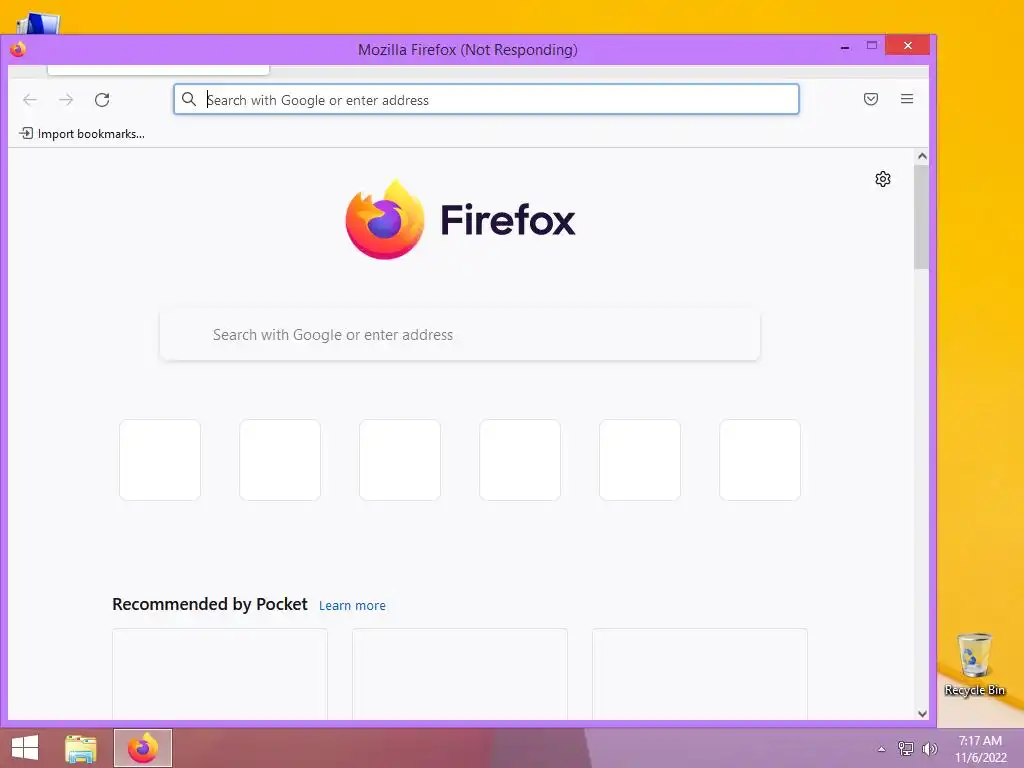Click the desktop icon behind Firefox window
This screenshot has width=1024, height=768.
[x=38, y=25]
